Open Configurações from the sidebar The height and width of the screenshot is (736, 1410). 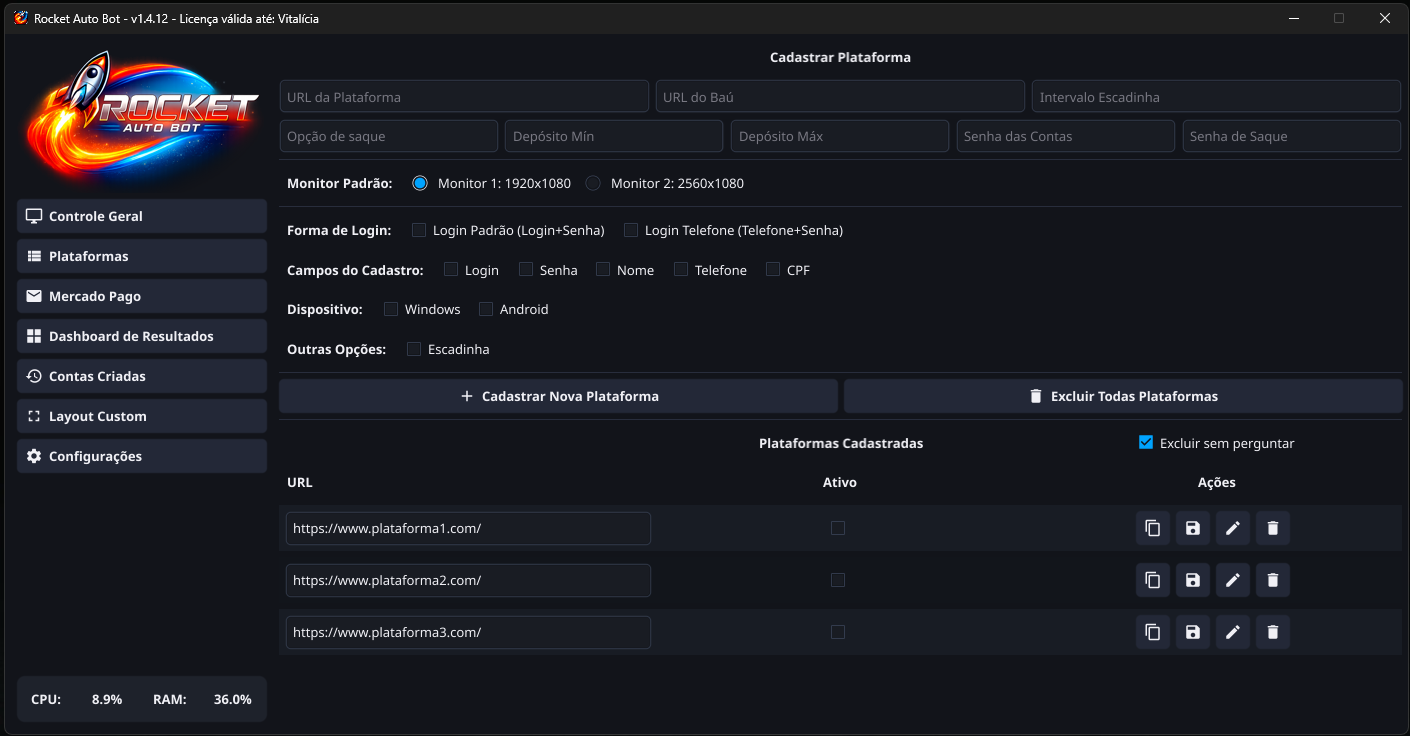coord(142,456)
